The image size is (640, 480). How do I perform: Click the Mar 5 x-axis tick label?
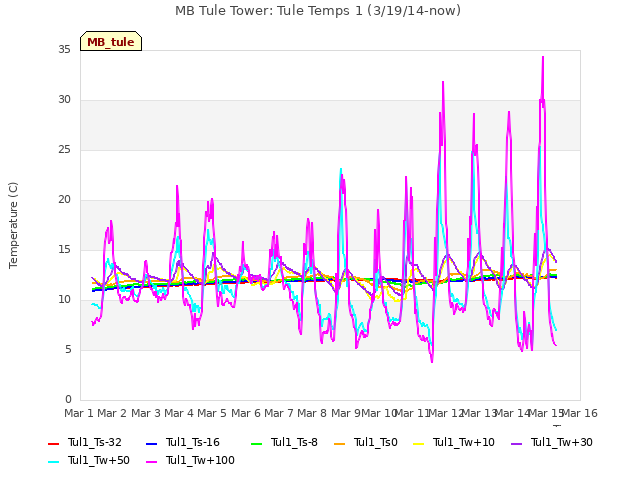[x=212, y=413]
